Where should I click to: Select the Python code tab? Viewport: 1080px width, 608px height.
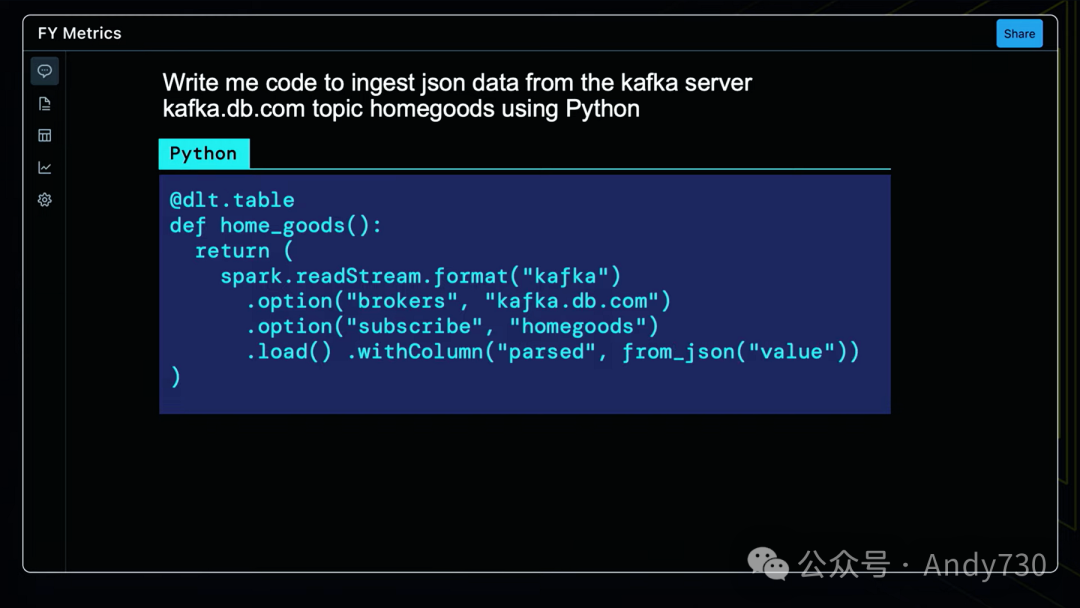click(203, 153)
